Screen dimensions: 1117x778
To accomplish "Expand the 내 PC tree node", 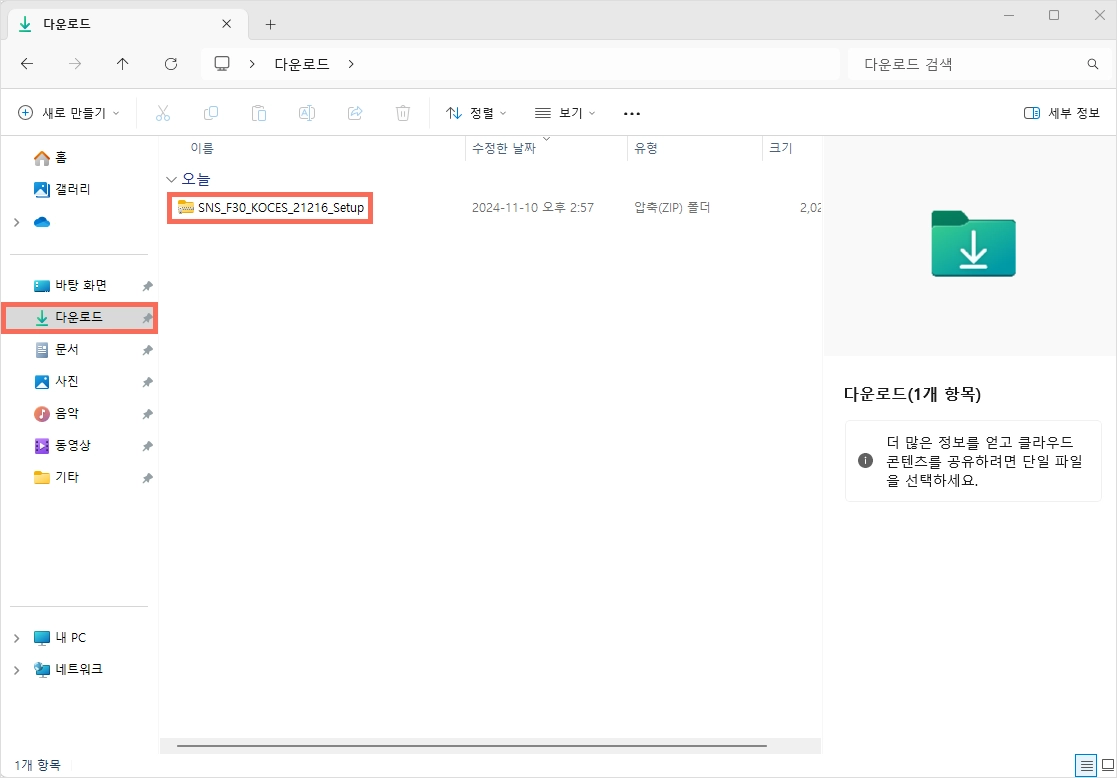I will [16, 638].
